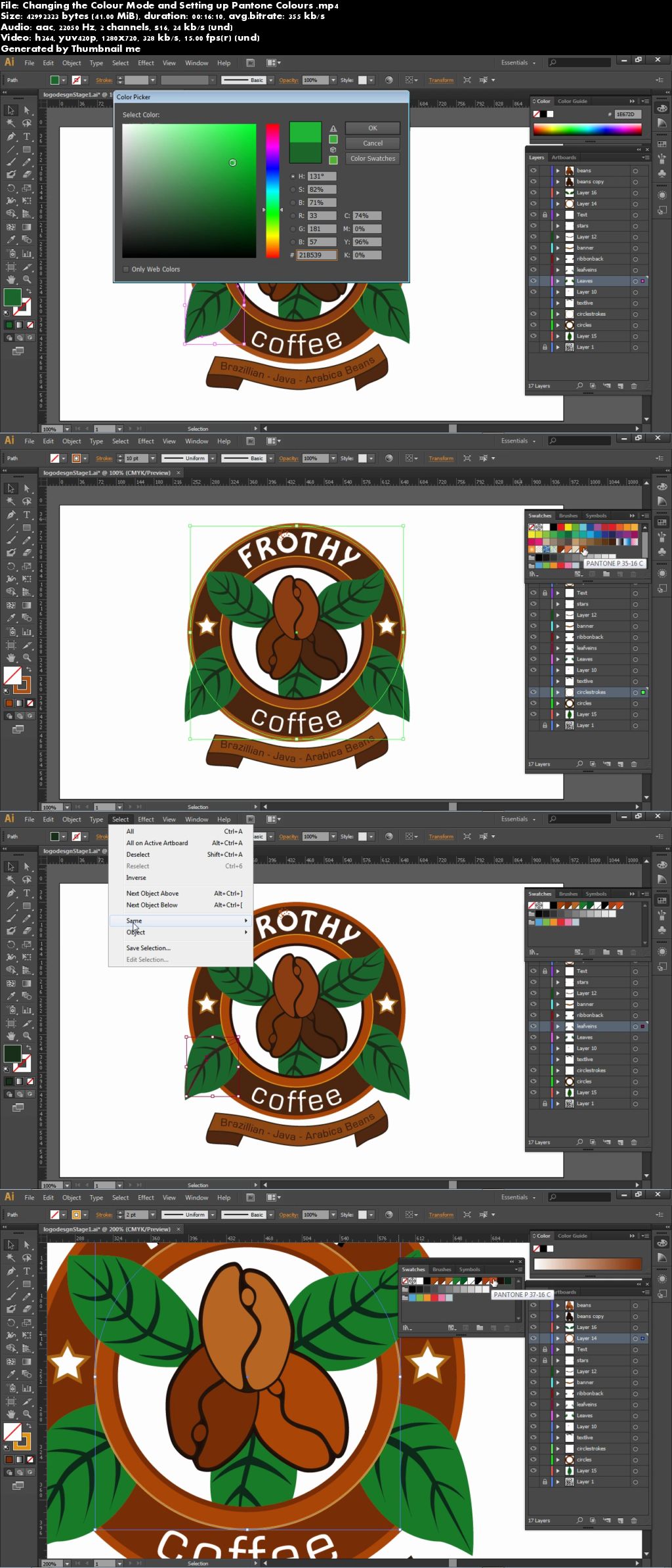Select the Gradient tool in the 200% zoom frame

[27, 1362]
